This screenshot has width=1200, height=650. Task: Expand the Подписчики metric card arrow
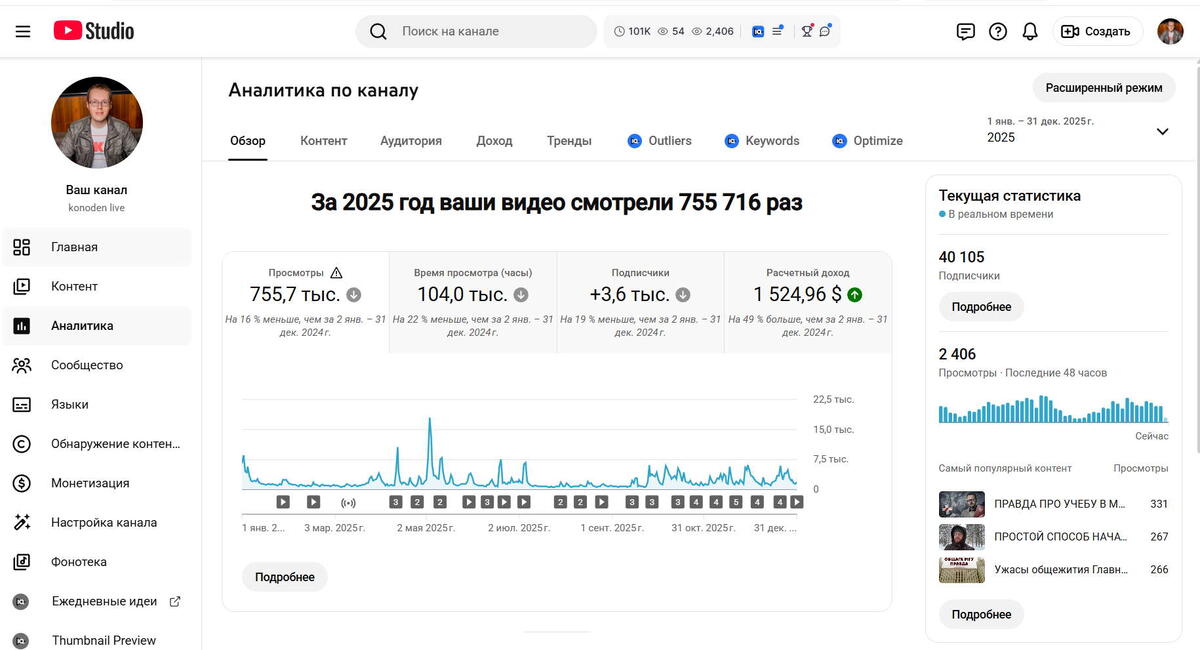click(x=682, y=295)
